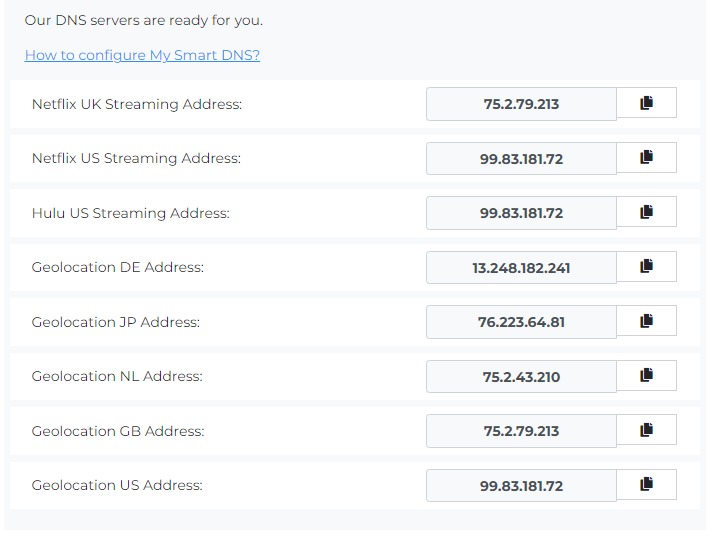
Task: Copy the Hulu US Streaming Address
Action: (x=646, y=212)
